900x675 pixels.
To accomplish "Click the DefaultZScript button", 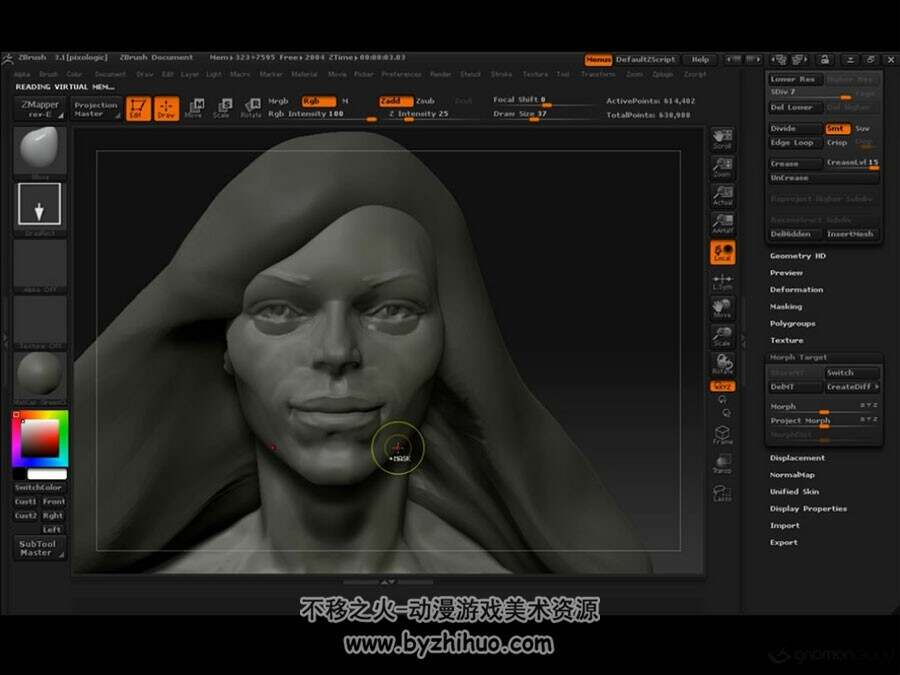I will 646,60.
